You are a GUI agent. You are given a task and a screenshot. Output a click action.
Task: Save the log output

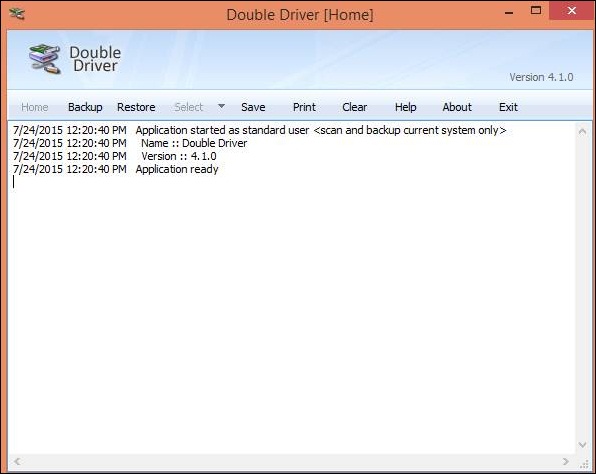point(253,107)
